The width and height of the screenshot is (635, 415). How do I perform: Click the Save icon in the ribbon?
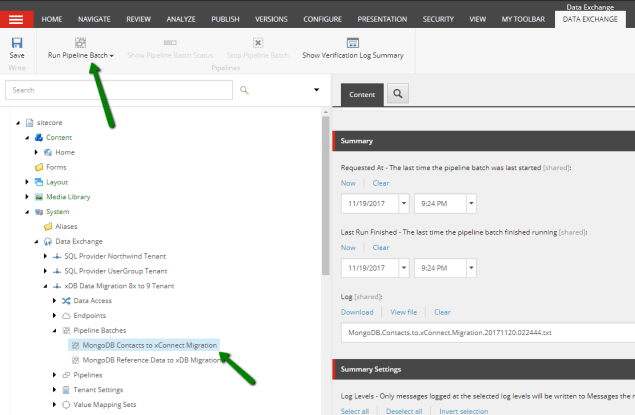(x=17, y=43)
